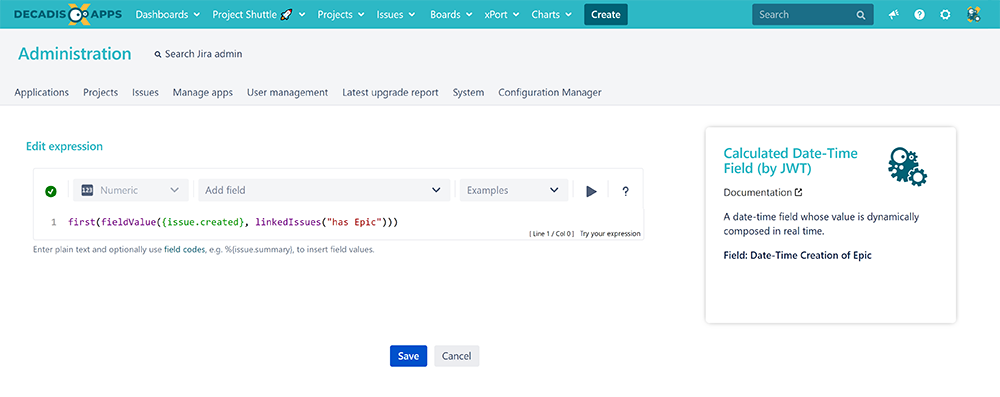Viewport: 1000px width, 397px height.
Task: Open the Latest upgrade report tab
Action: pos(390,93)
